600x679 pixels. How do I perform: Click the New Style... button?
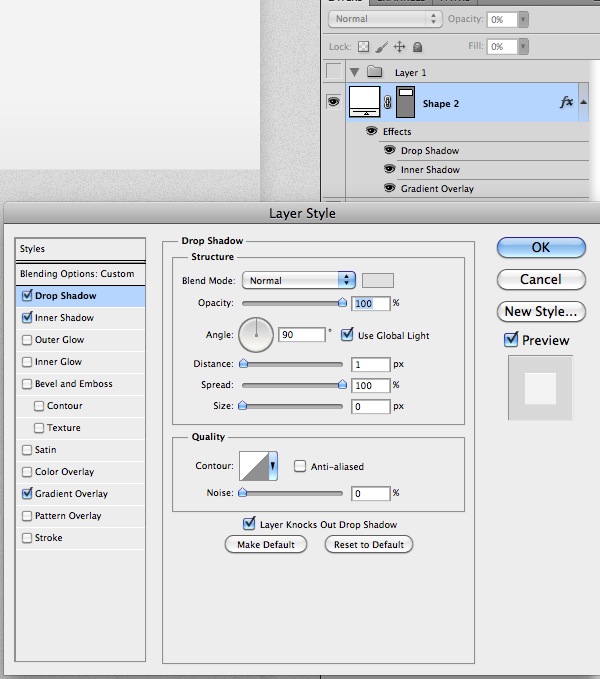pos(541,312)
